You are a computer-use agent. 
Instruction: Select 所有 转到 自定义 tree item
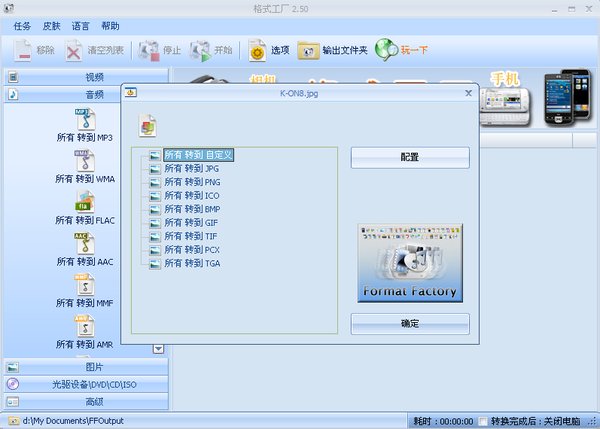pyautogui.click(x=198, y=155)
